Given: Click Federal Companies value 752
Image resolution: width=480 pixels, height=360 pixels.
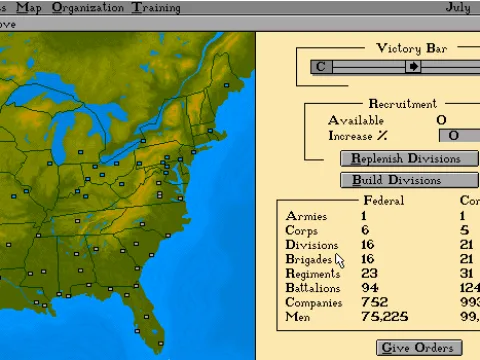Looking at the screenshot, I should (375, 302).
